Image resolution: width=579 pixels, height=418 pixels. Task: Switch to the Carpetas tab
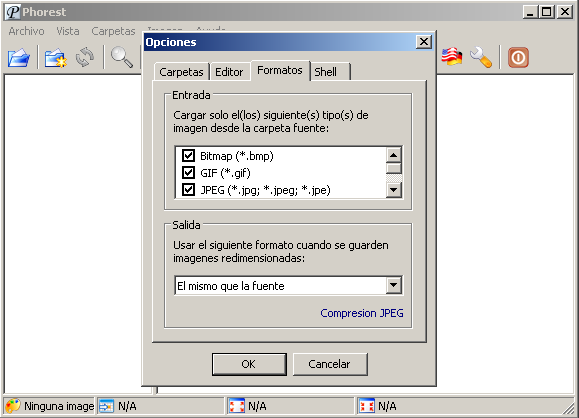(x=181, y=72)
